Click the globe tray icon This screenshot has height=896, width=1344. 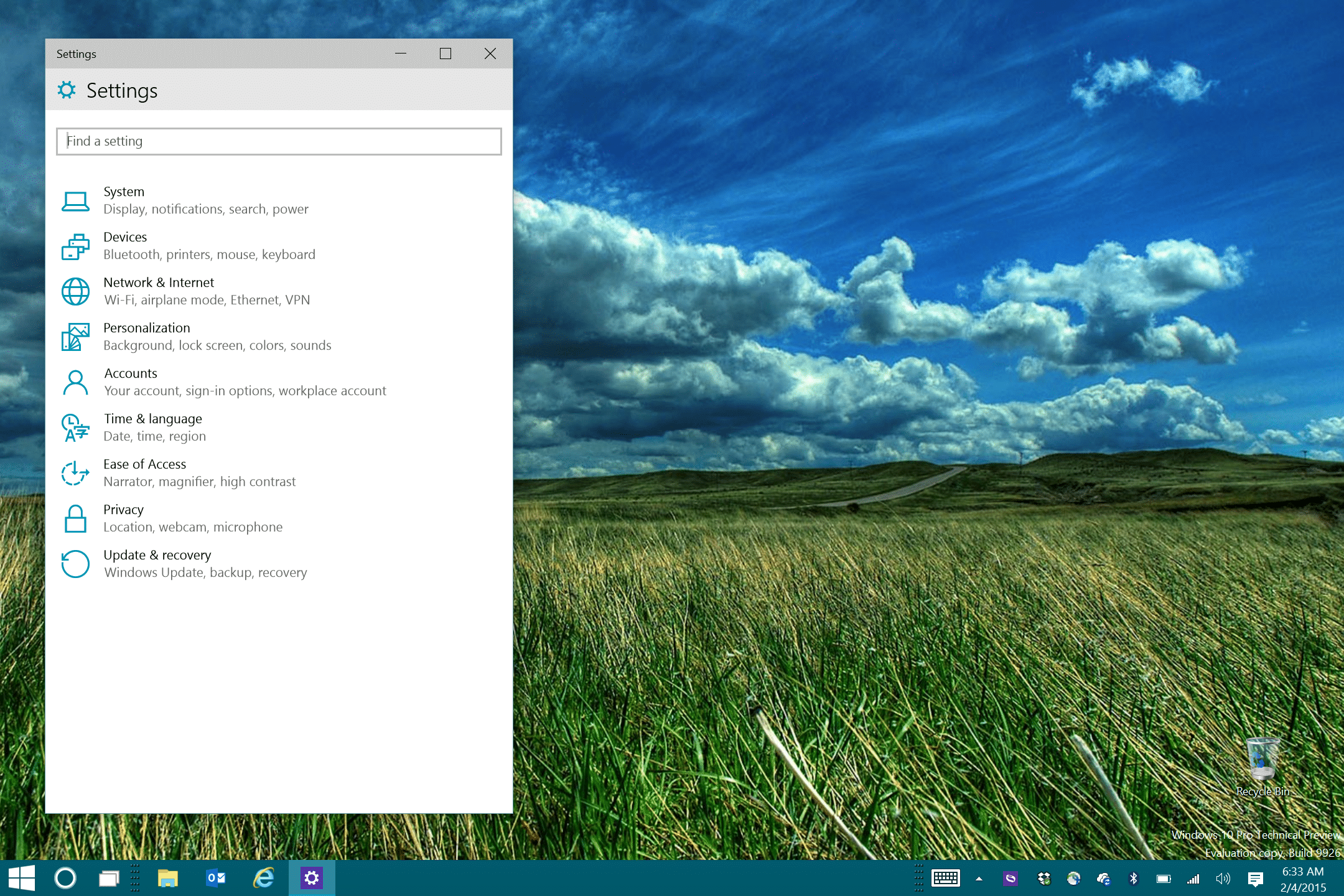(x=1074, y=879)
